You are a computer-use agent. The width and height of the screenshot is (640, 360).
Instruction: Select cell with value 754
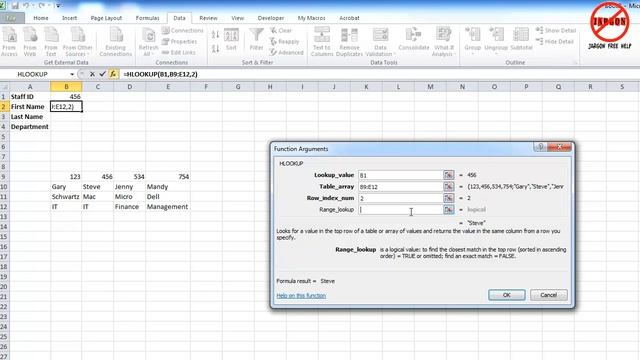168,177
